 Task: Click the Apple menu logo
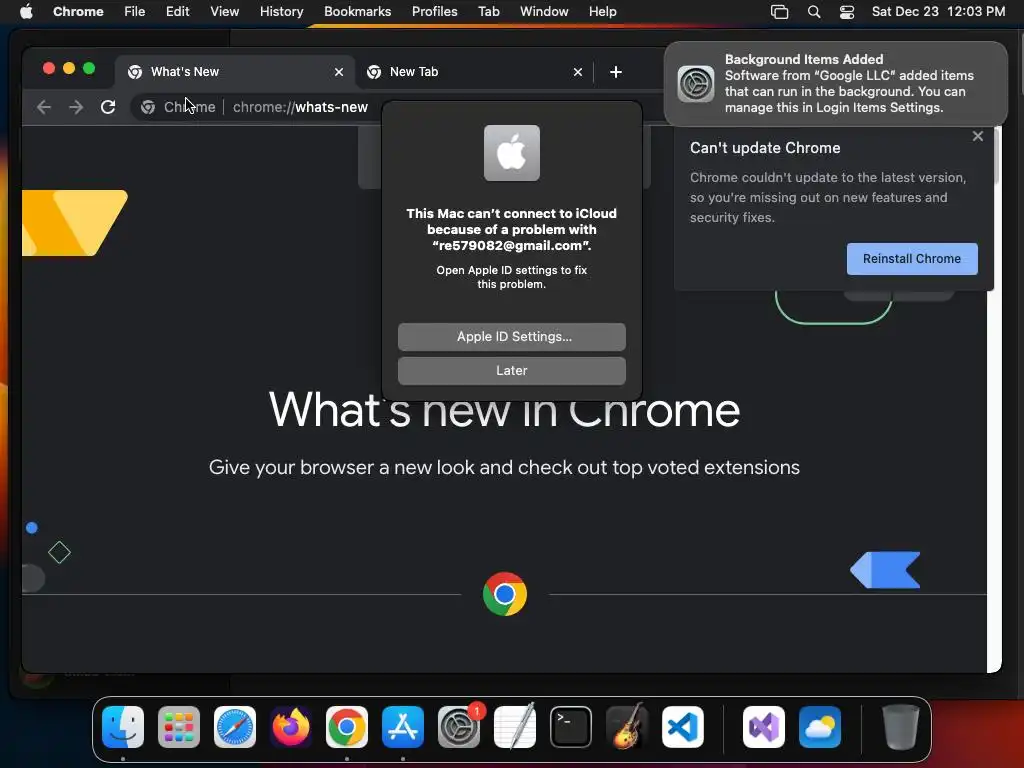[x=26, y=12]
